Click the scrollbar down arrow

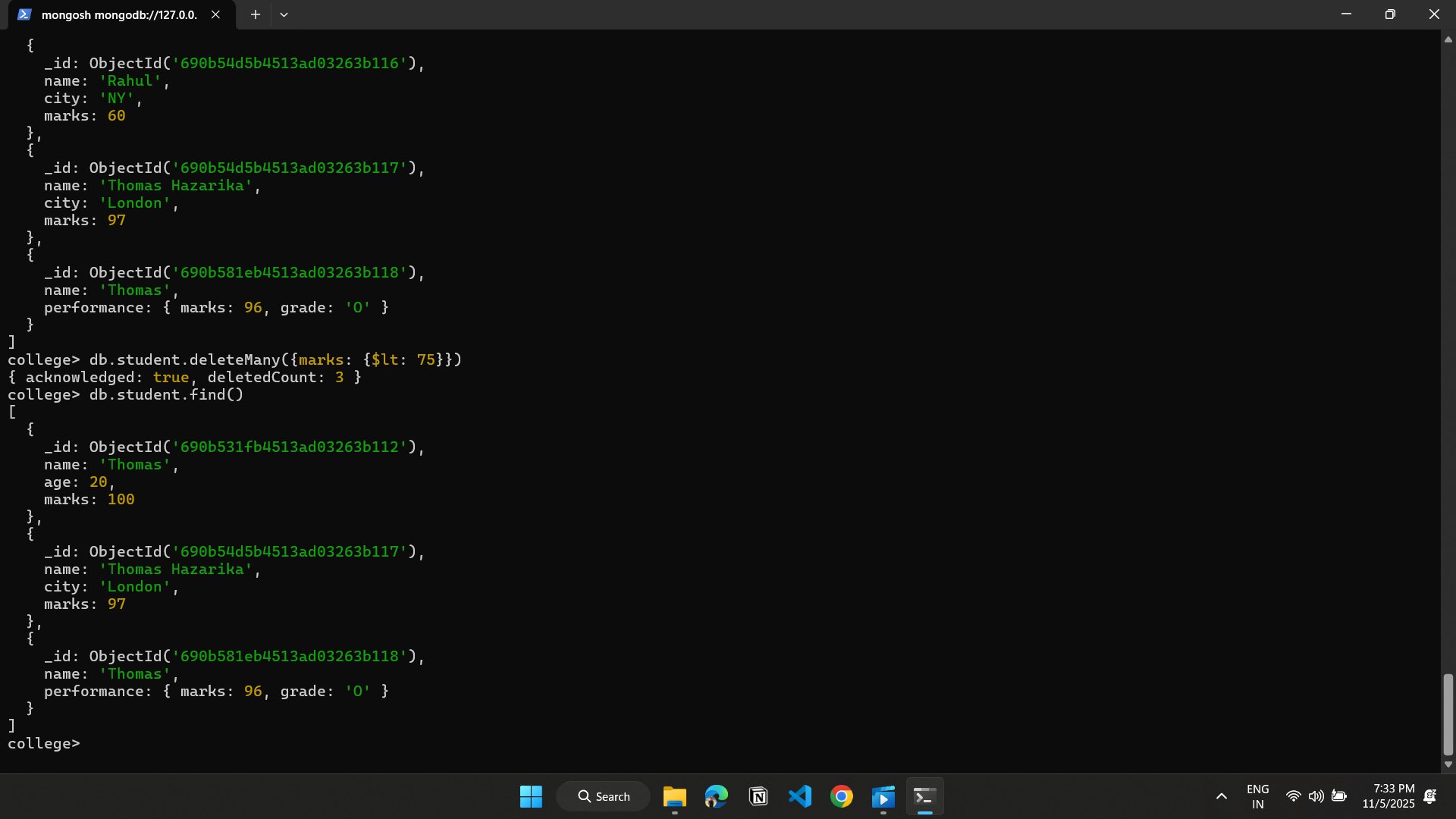(1448, 764)
